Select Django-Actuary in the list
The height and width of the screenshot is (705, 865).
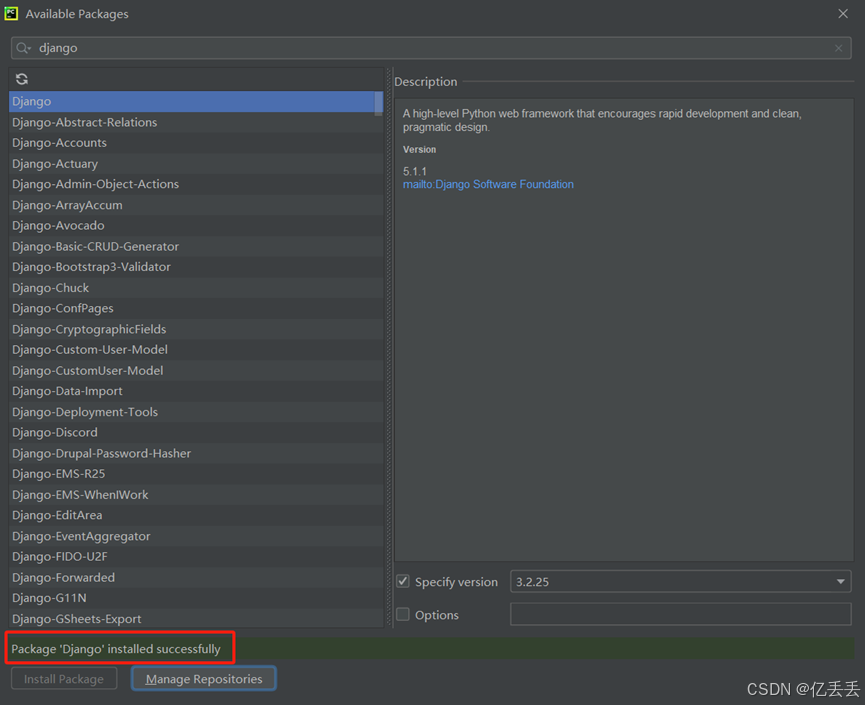click(x=196, y=164)
